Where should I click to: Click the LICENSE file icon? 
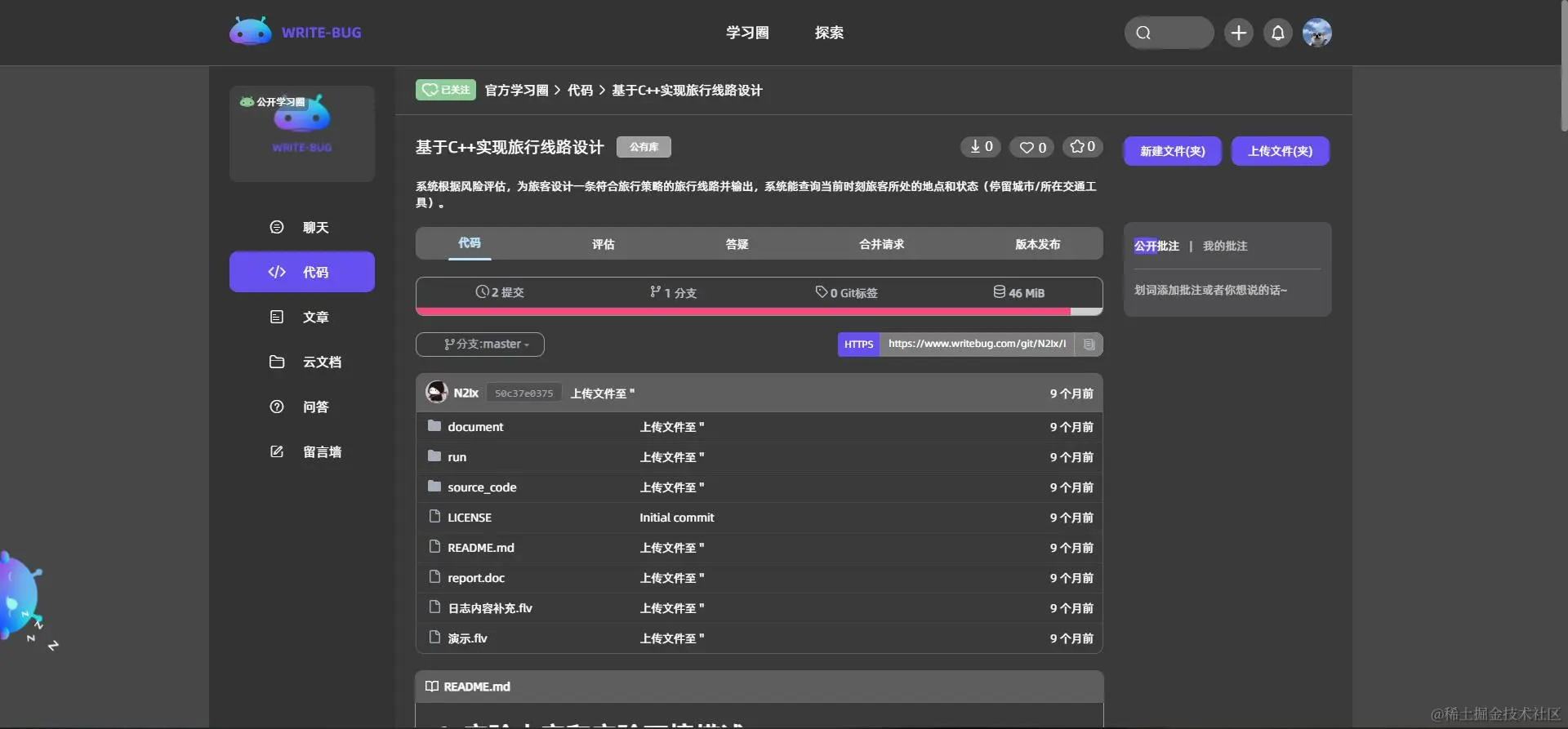click(434, 516)
